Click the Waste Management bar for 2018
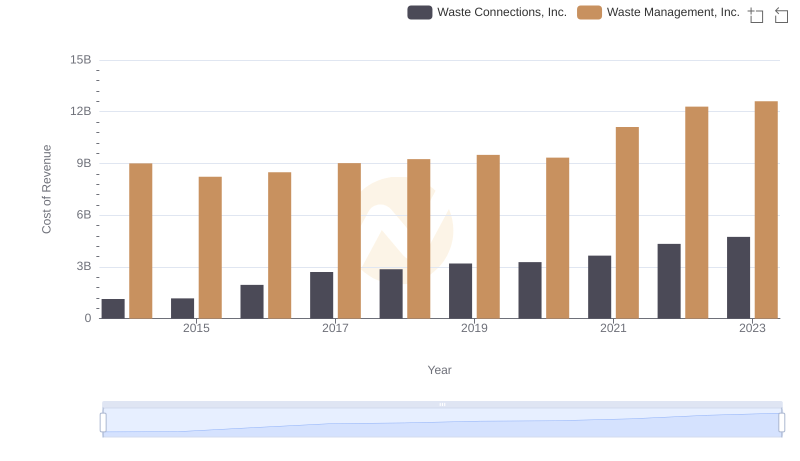800x461 pixels. tap(419, 239)
